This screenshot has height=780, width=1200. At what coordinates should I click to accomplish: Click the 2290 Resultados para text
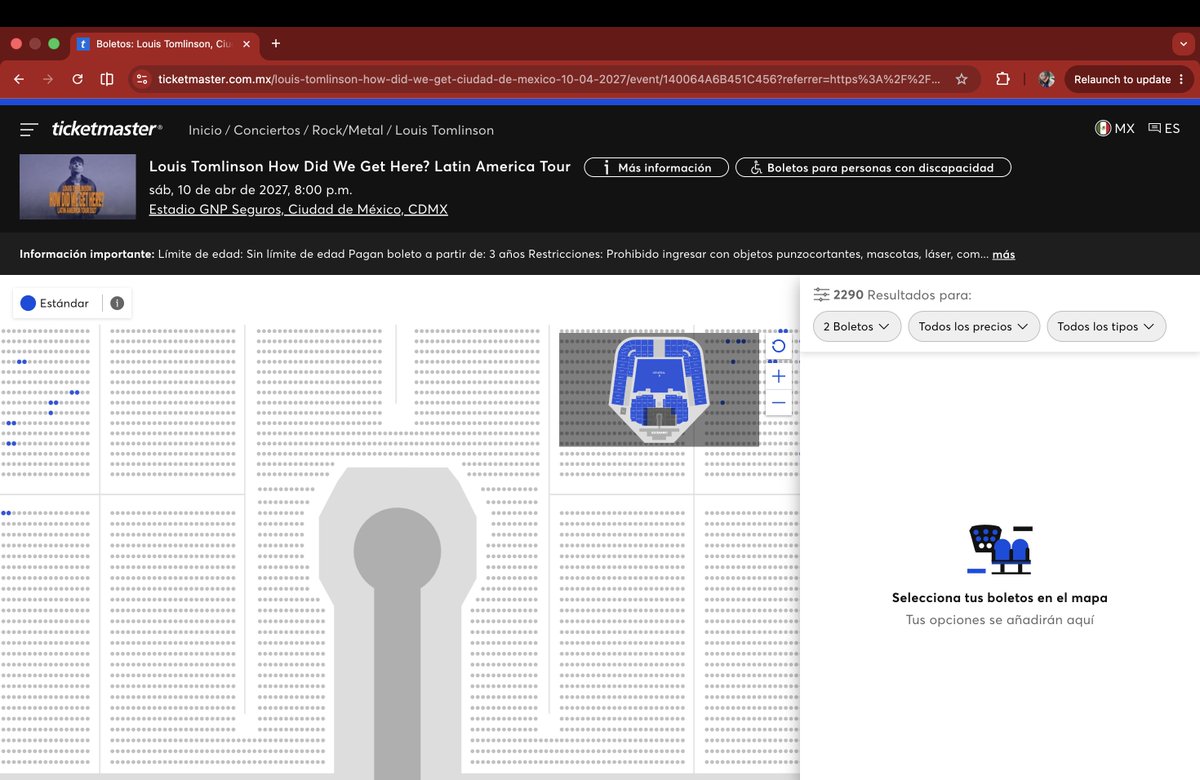pos(902,295)
